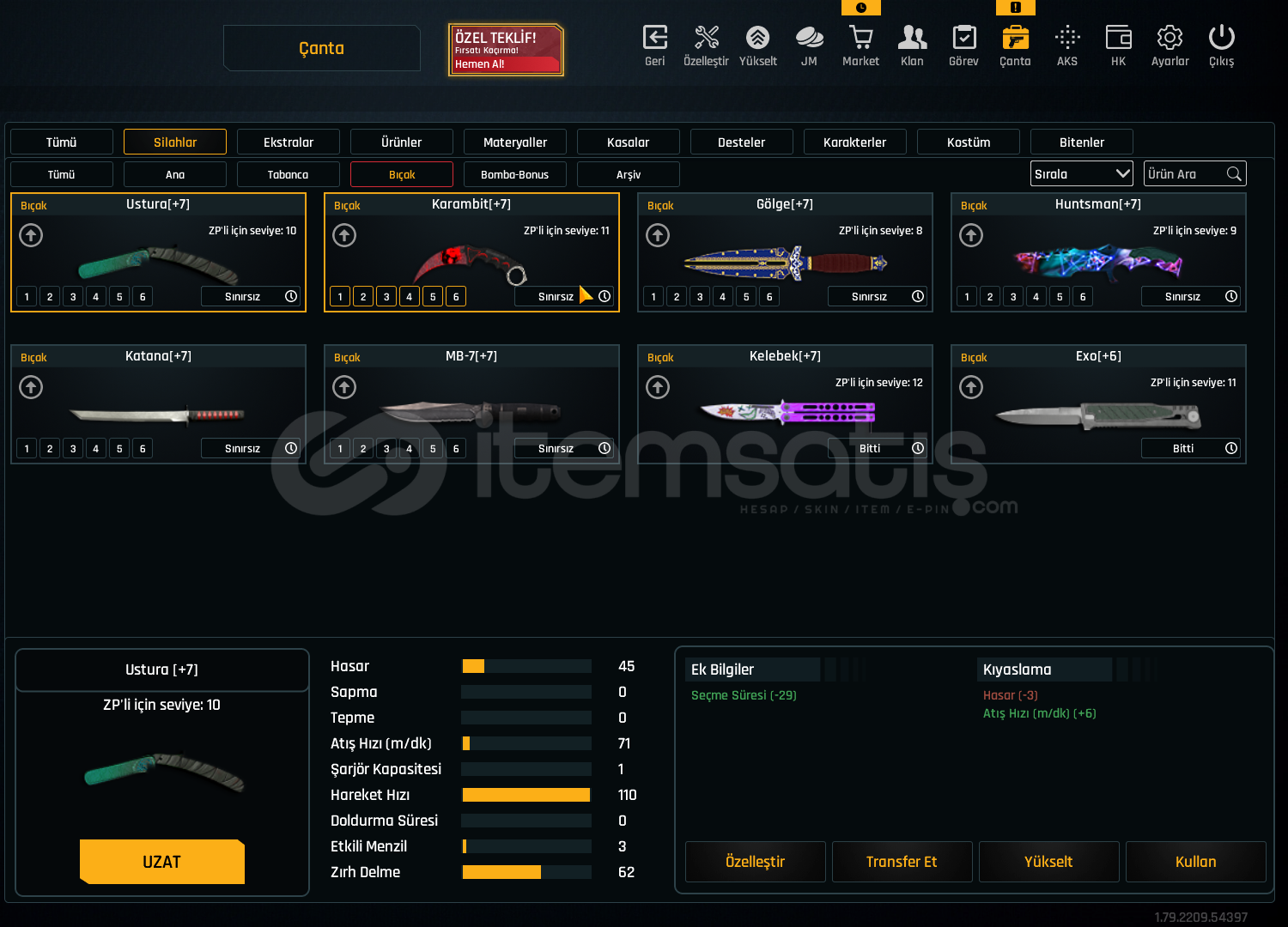Click the Transfer Et button
Image resolution: width=1288 pixels, height=927 pixels.
click(x=902, y=862)
